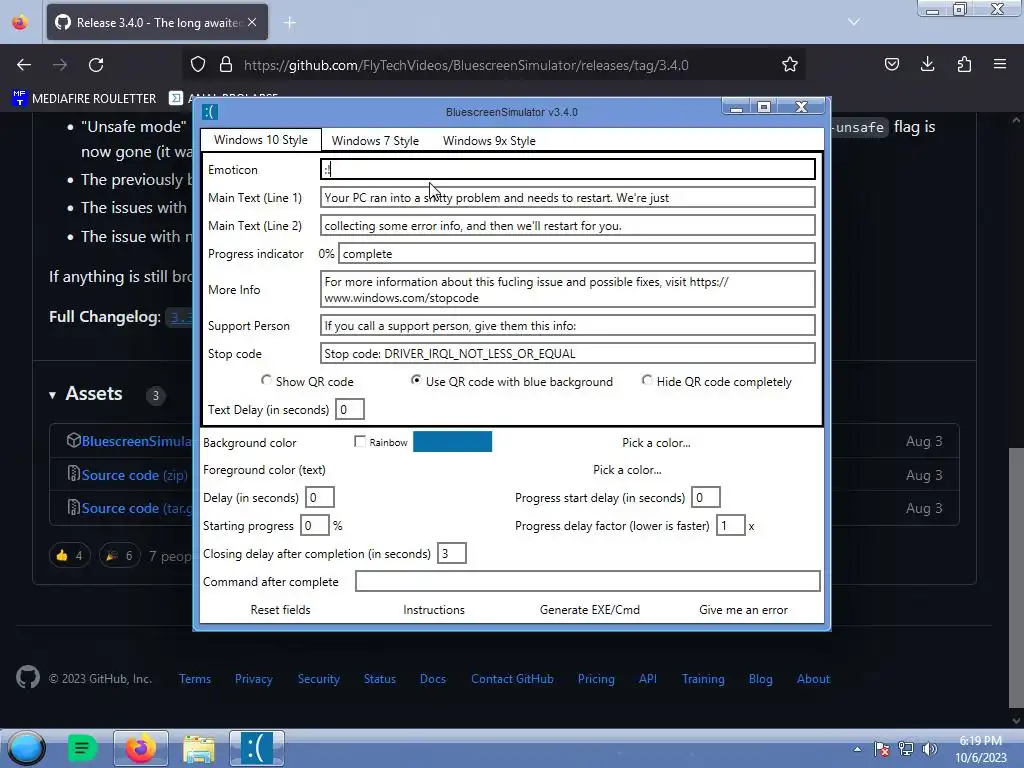Download the Source code (zip) asset

click(x=134, y=475)
